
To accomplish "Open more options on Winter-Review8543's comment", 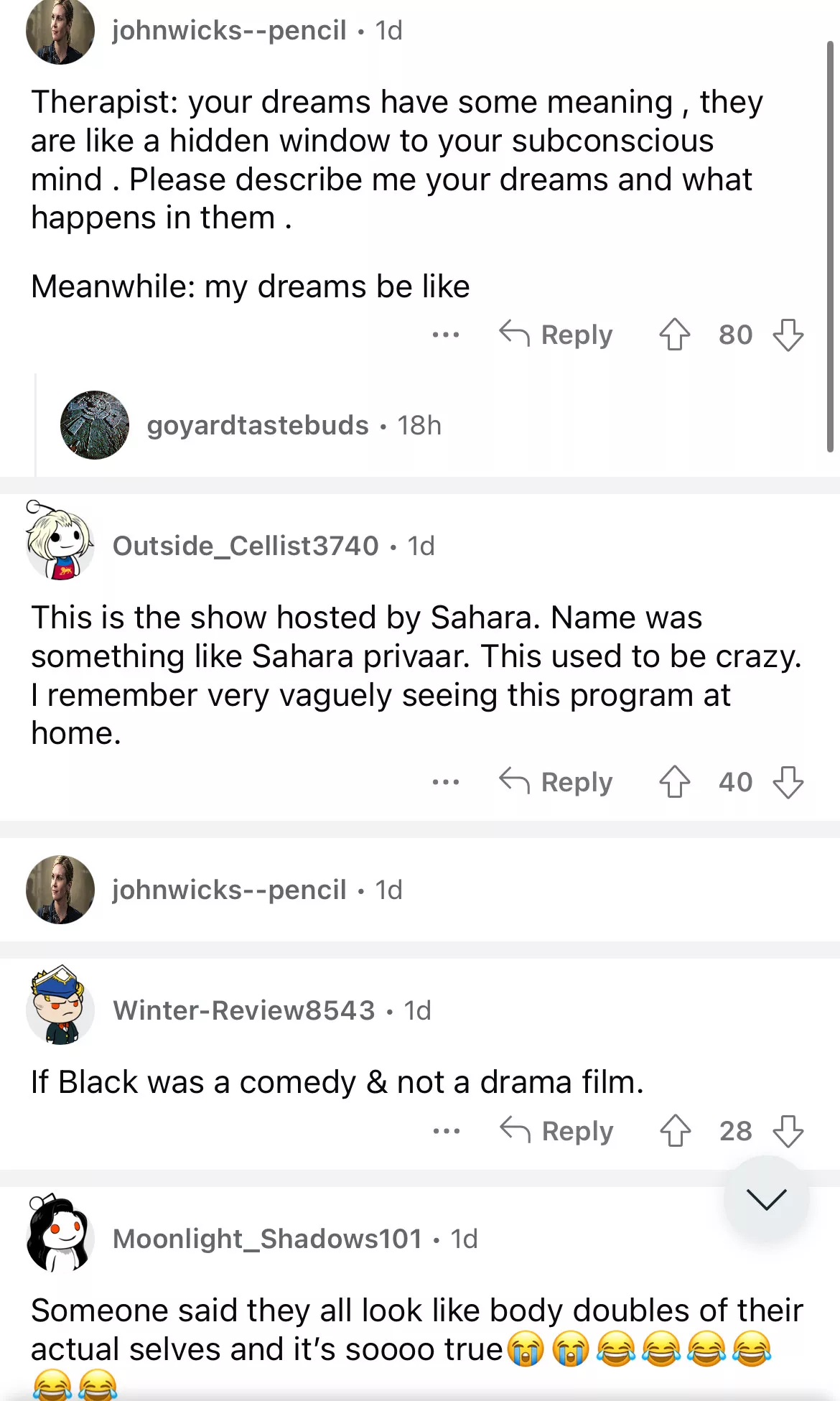I will tap(447, 1131).
